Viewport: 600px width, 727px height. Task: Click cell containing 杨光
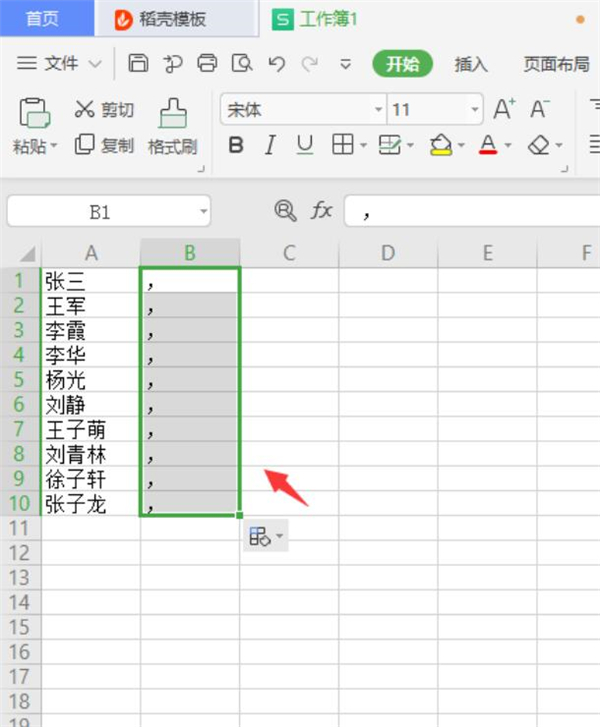pos(90,380)
